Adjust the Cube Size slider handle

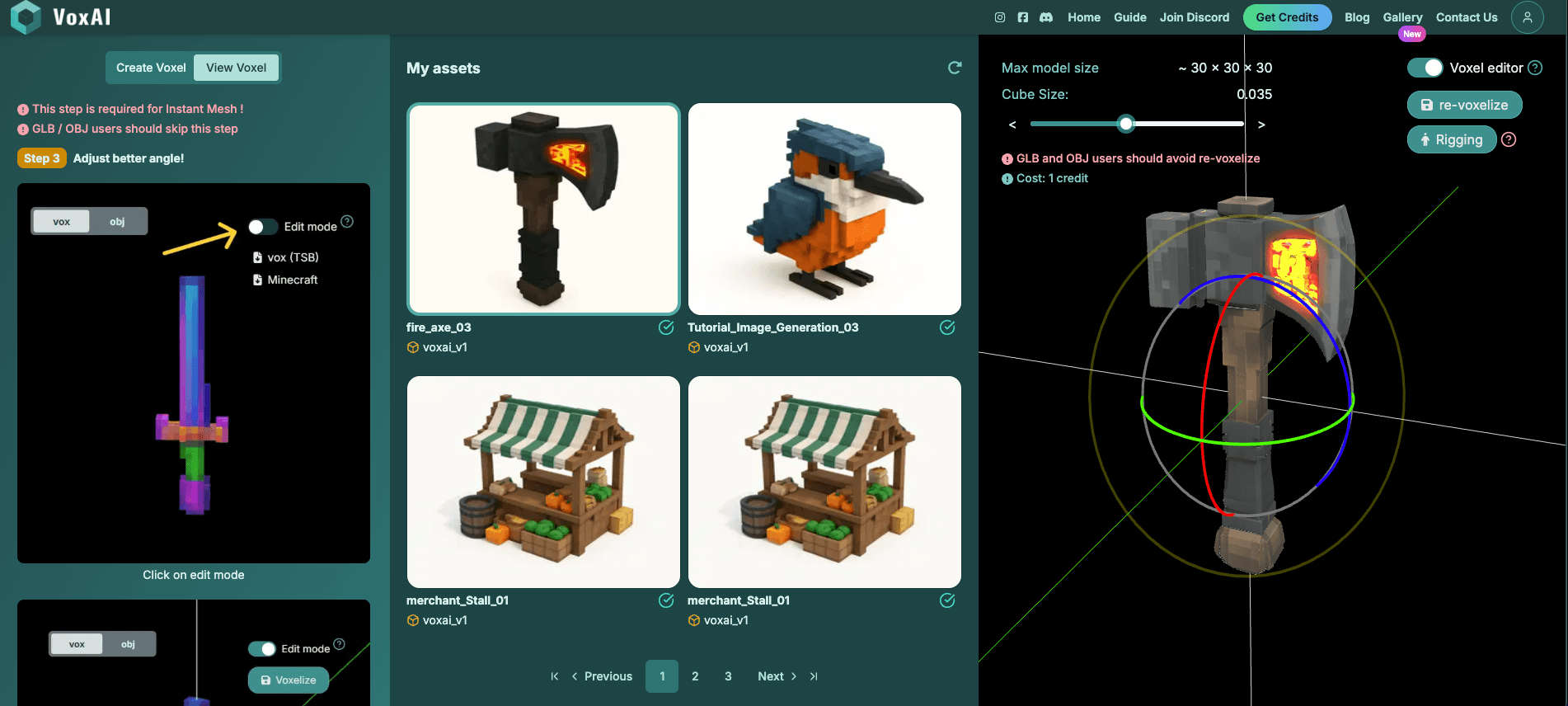click(1126, 124)
